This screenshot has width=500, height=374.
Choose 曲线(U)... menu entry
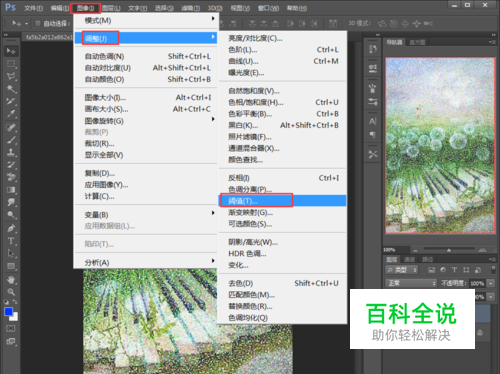tap(282, 61)
